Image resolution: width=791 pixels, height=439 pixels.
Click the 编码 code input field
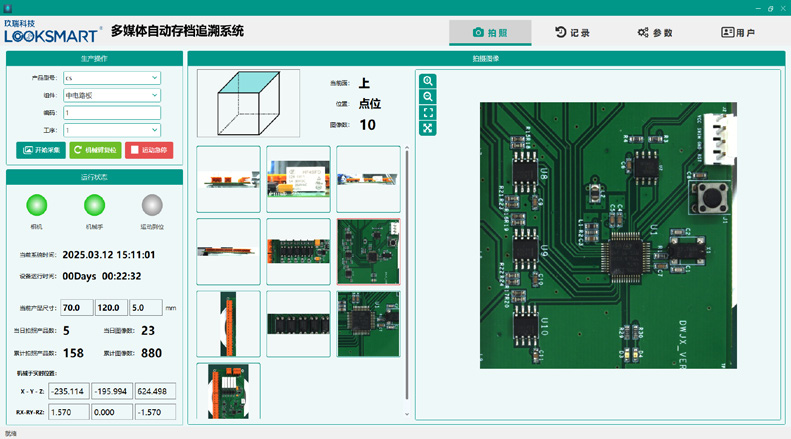(x=111, y=113)
